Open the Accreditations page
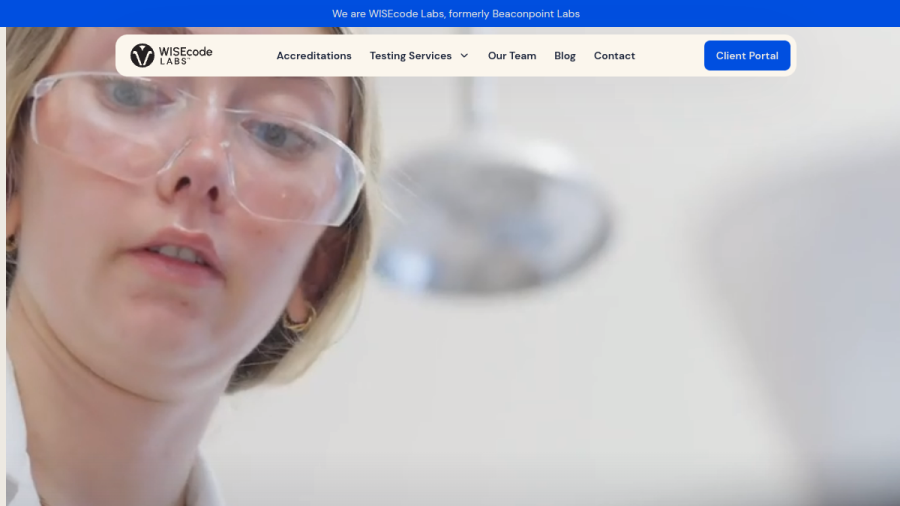The height and width of the screenshot is (506, 900). tap(314, 56)
